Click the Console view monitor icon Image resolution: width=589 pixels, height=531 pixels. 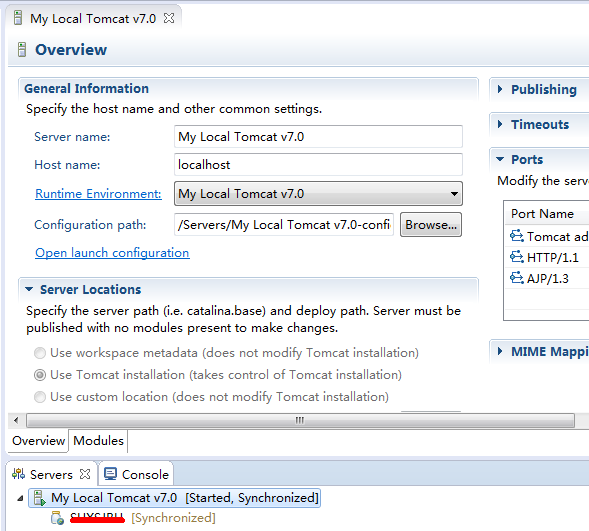tap(110, 474)
